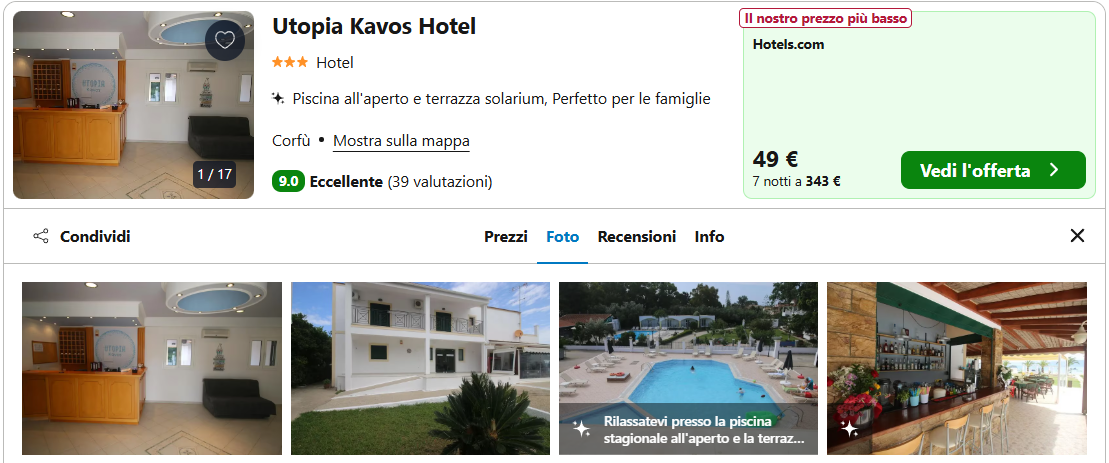Open the Prezzi tab
This screenshot has height=463, width=1109.
click(x=506, y=237)
